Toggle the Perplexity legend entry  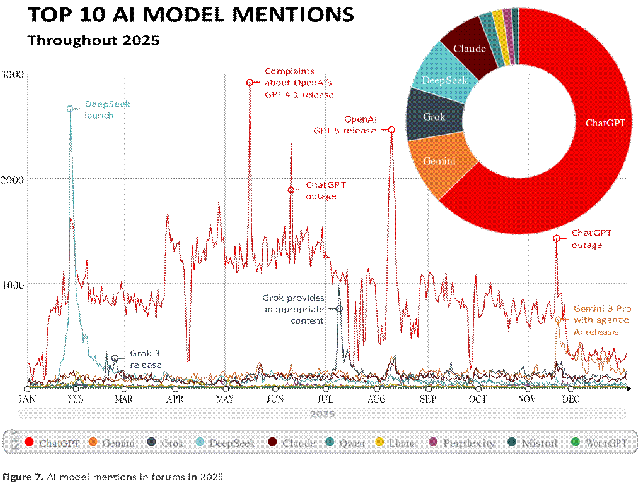(x=462, y=443)
